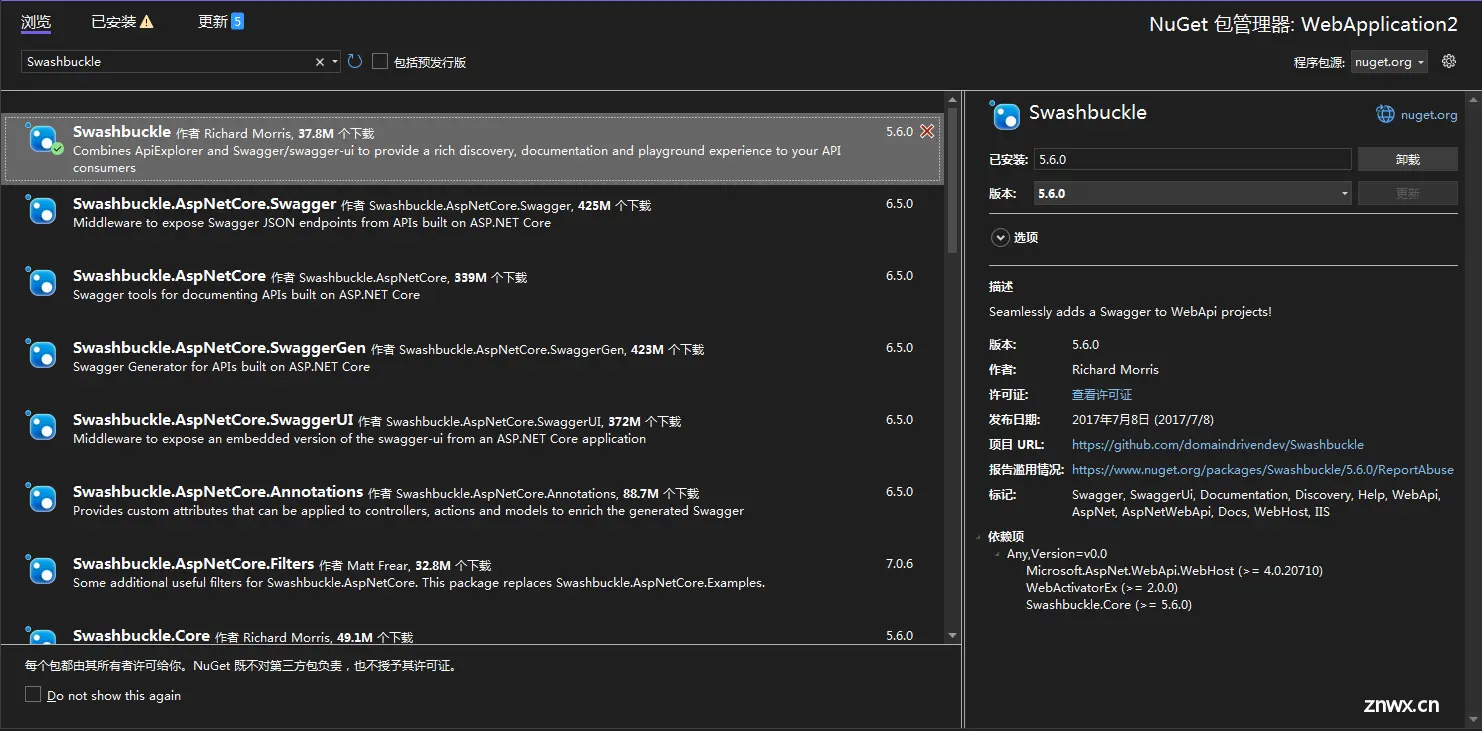The height and width of the screenshot is (731, 1482).
Task: Select Swashbuckle.AspNetCore.Annotations package name
Action: (218, 492)
